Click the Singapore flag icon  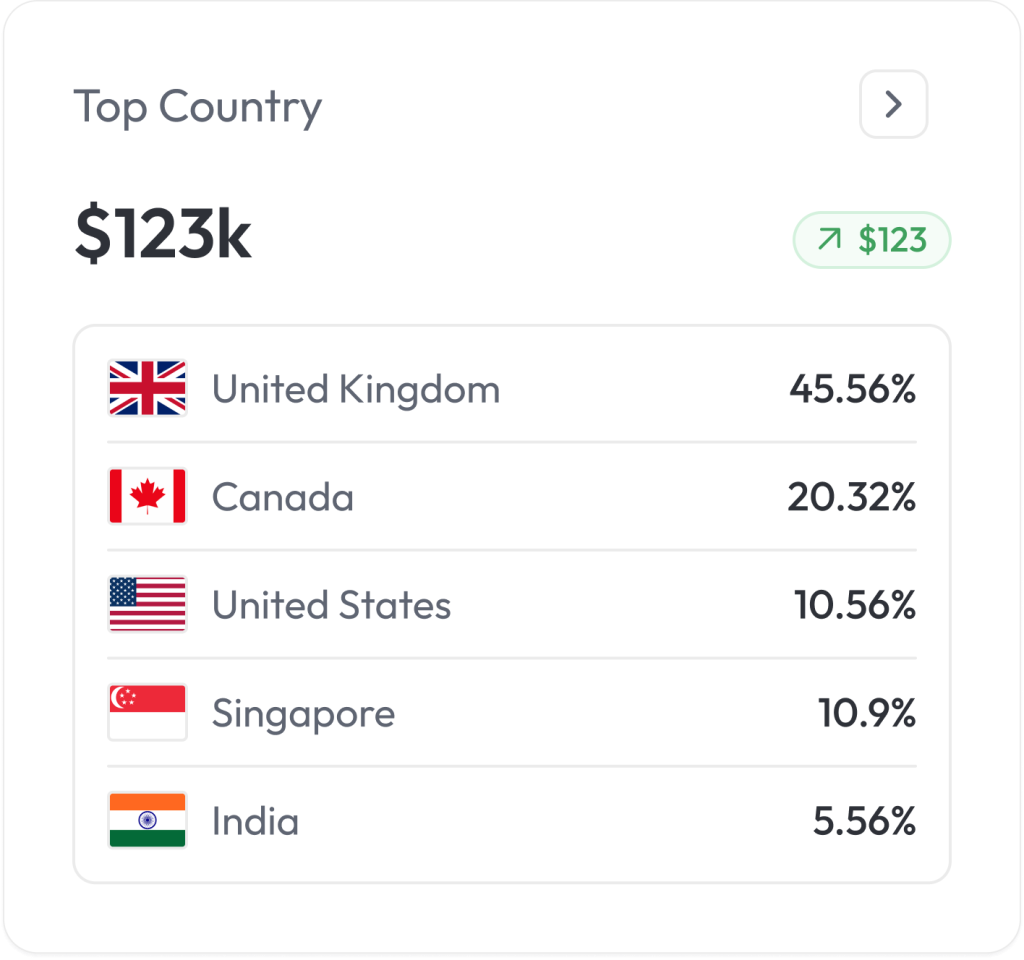click(x=147, y=713)
